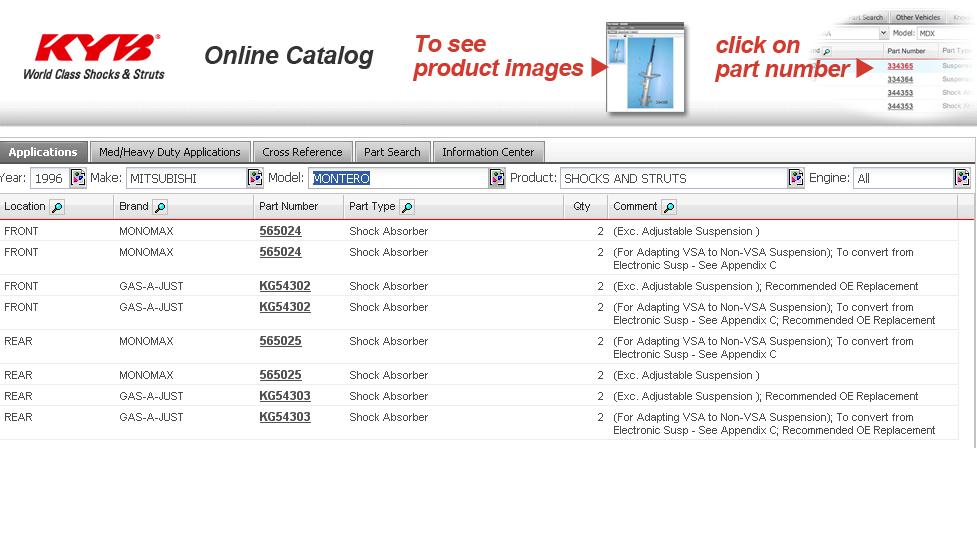The width and height of the screenshot is (977, 540).
Task: Open the Make dropdown picker
Action: (x=255, y=178)
